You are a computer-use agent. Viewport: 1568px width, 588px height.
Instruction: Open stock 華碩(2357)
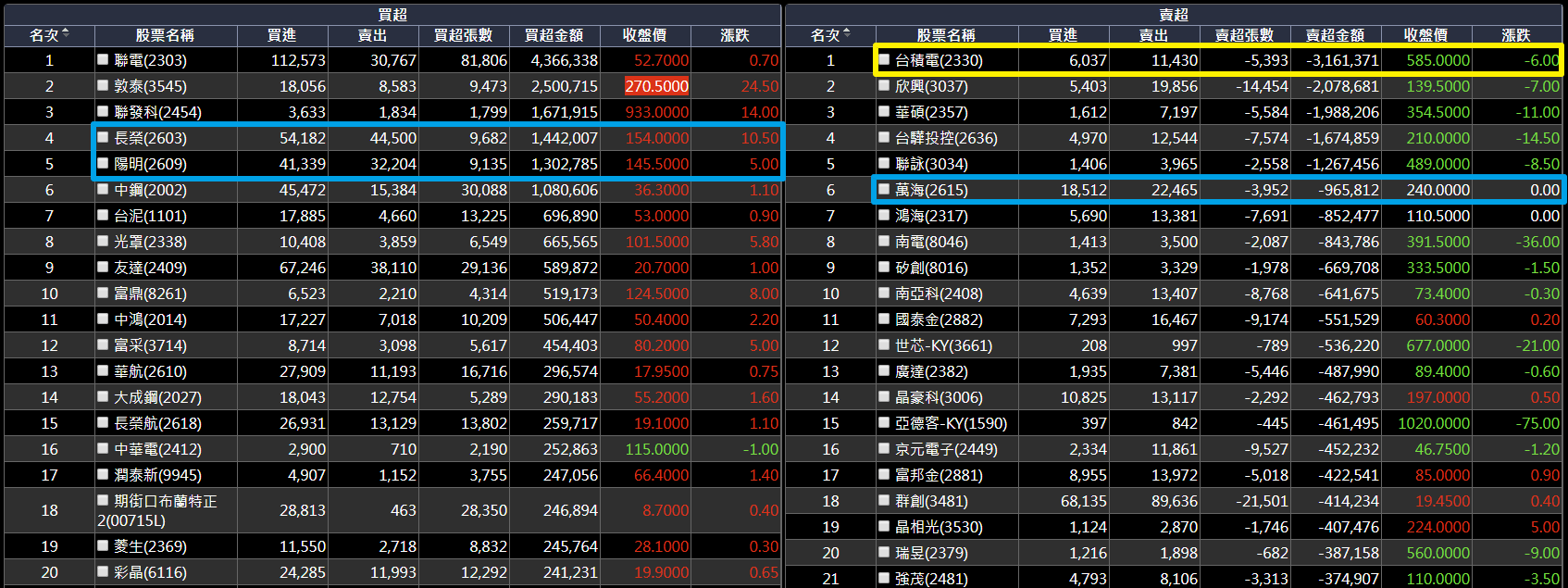tap(931, 112)
